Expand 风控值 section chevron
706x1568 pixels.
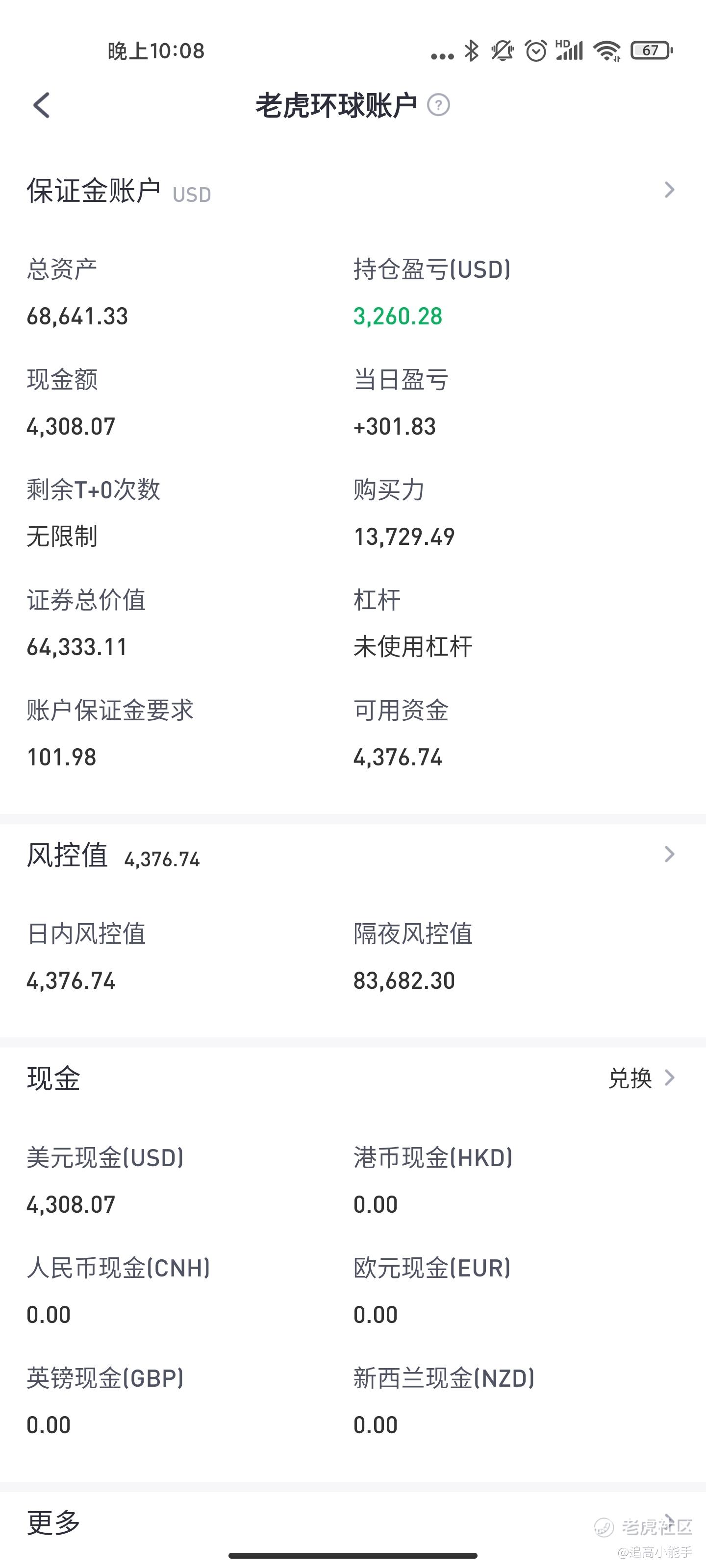(669, 854)
